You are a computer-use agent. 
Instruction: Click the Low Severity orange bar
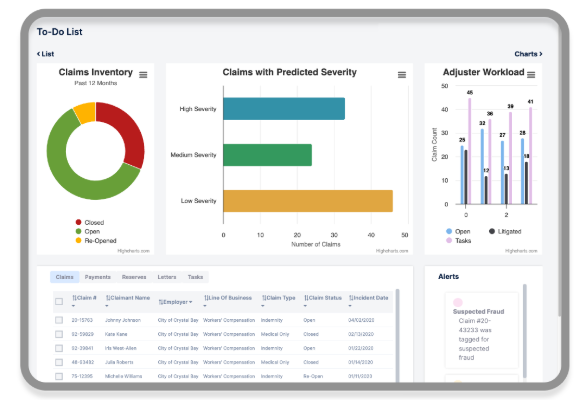tap(308, 201)
